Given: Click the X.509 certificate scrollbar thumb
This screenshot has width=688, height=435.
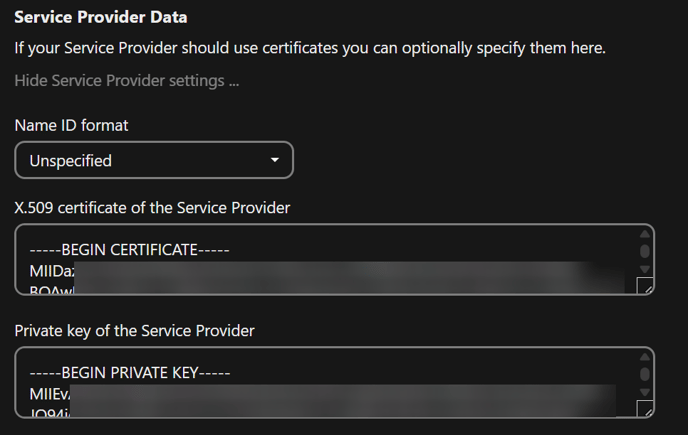Looking at the screenshot, I should (645, 251).
